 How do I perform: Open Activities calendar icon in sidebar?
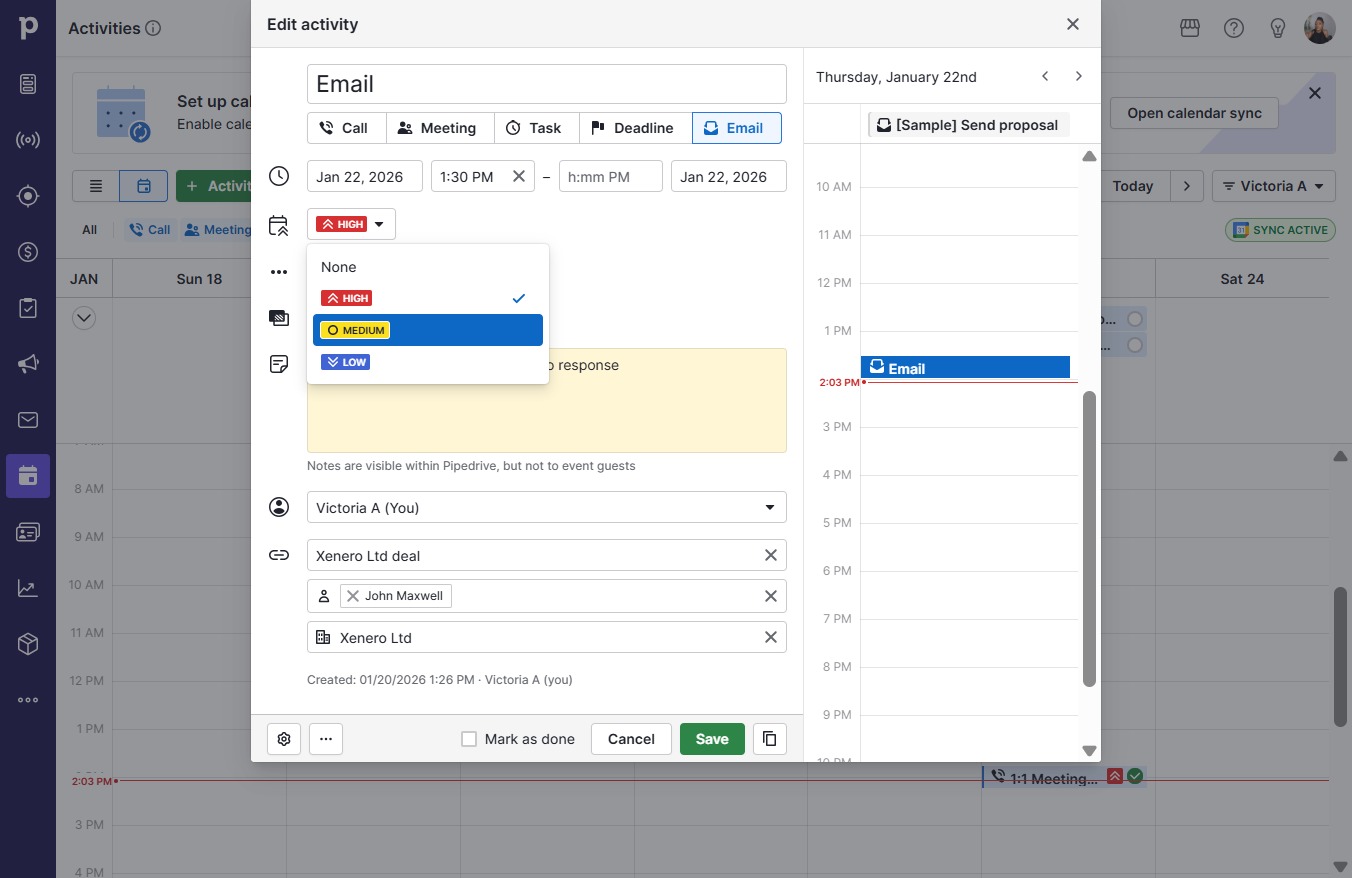(x=28, y=476)
